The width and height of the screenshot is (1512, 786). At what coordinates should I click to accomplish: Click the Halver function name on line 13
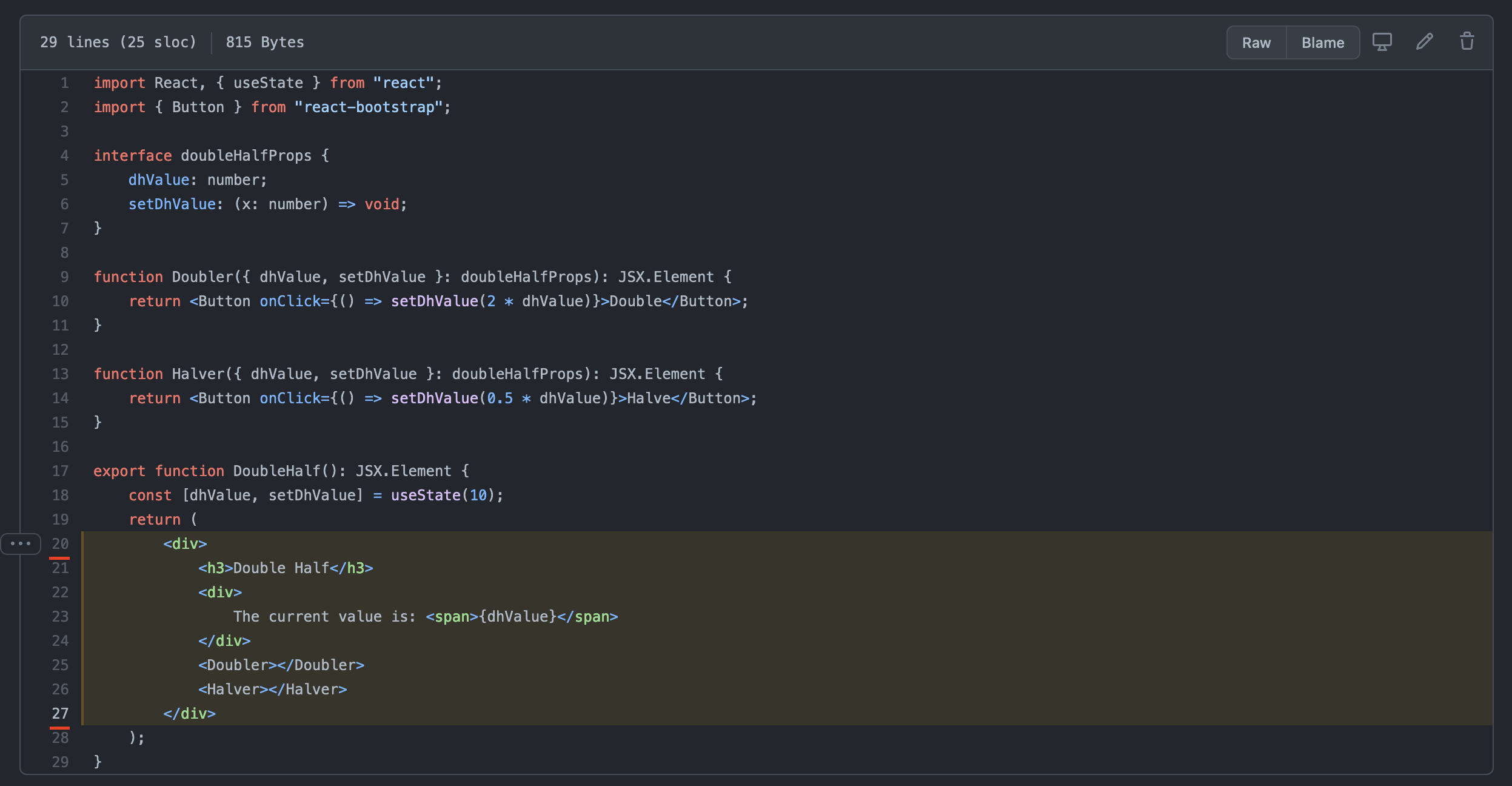pos(198,374)
